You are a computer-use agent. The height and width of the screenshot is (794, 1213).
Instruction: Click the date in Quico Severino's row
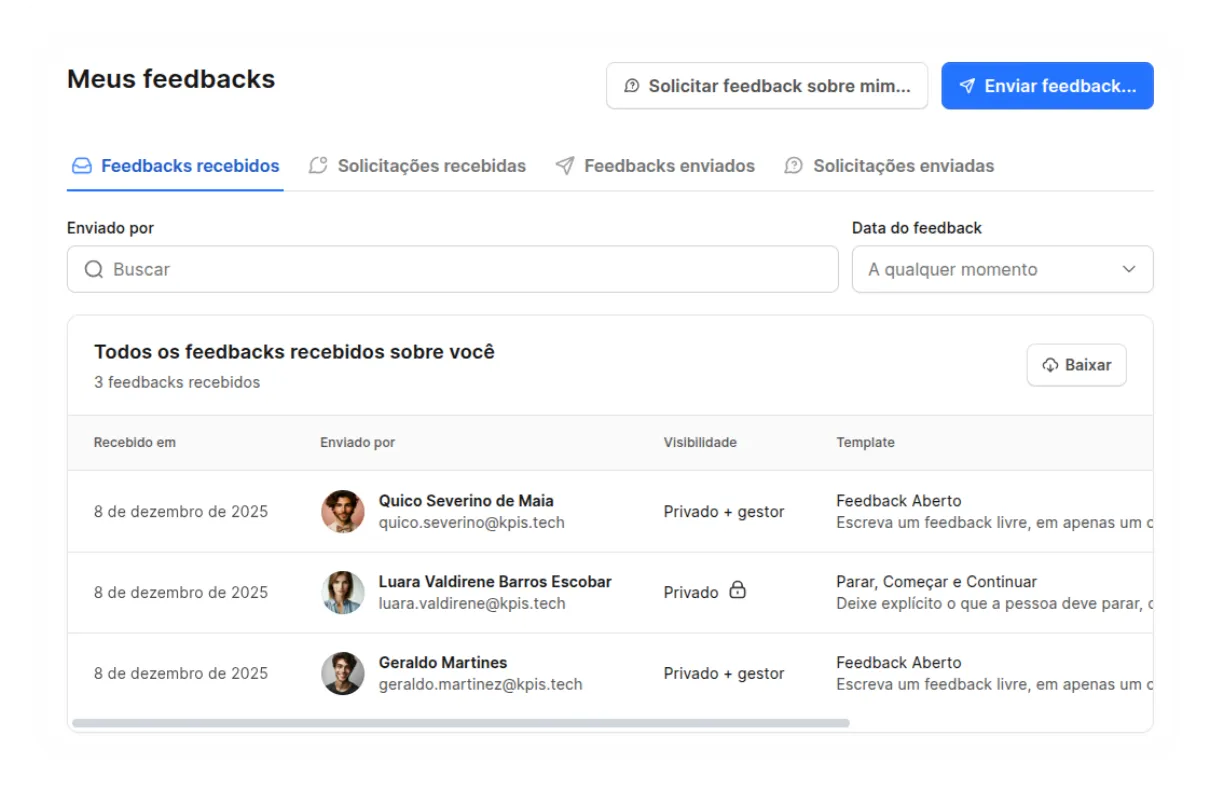(x=181, y=511)
